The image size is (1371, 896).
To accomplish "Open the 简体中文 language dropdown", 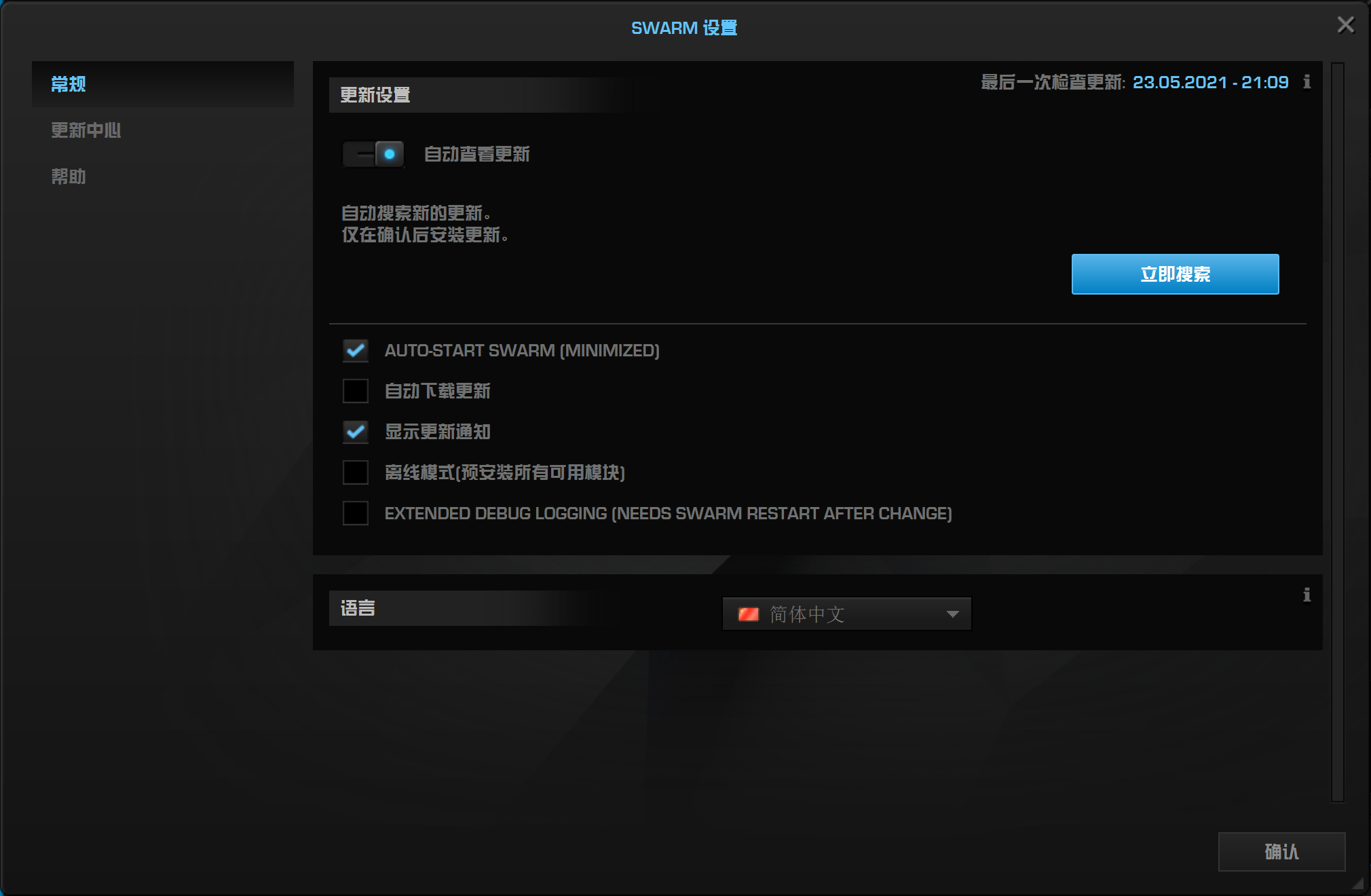I will click(x=846, y=614).
